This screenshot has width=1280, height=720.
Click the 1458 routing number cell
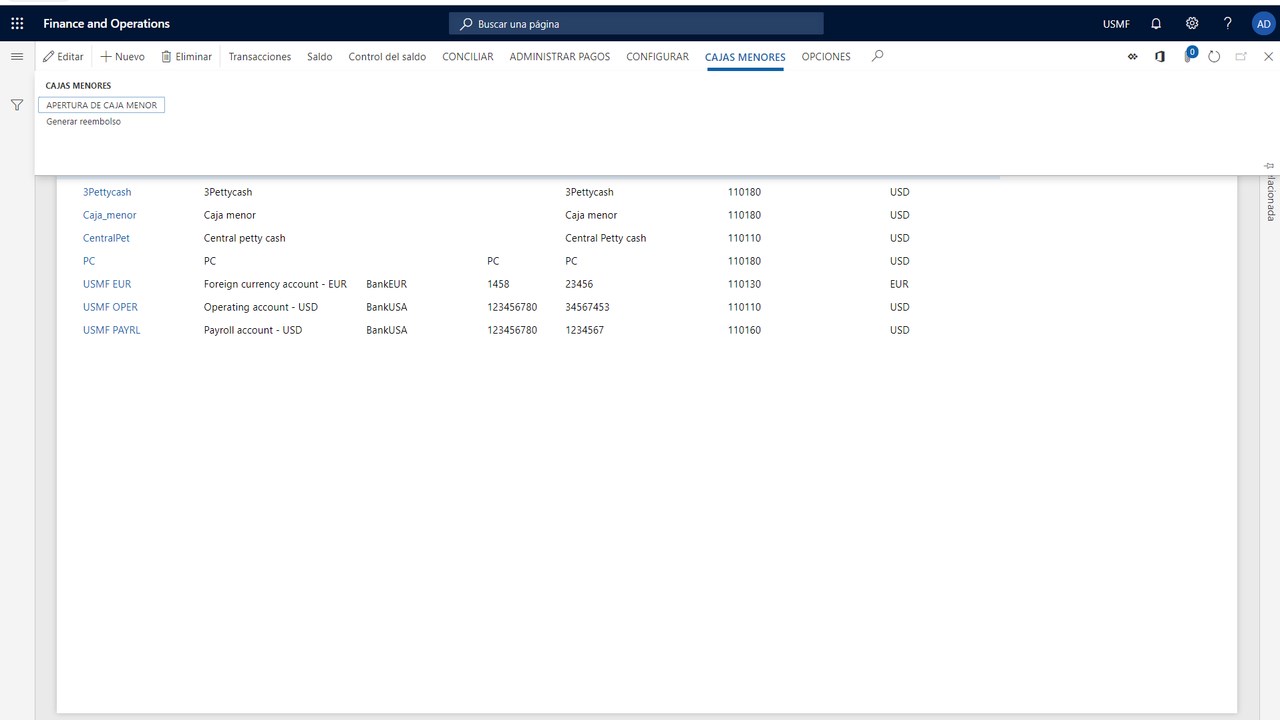click(498, 284)
